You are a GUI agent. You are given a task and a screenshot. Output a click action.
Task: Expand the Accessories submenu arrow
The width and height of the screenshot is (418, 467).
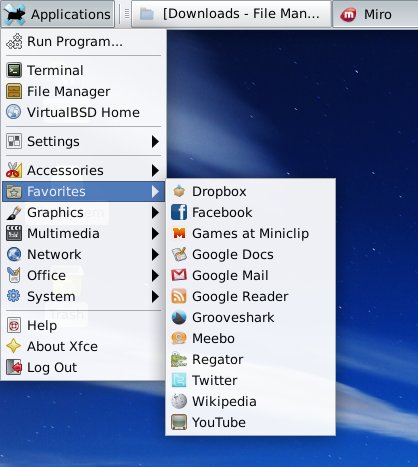tap(155, 170)
